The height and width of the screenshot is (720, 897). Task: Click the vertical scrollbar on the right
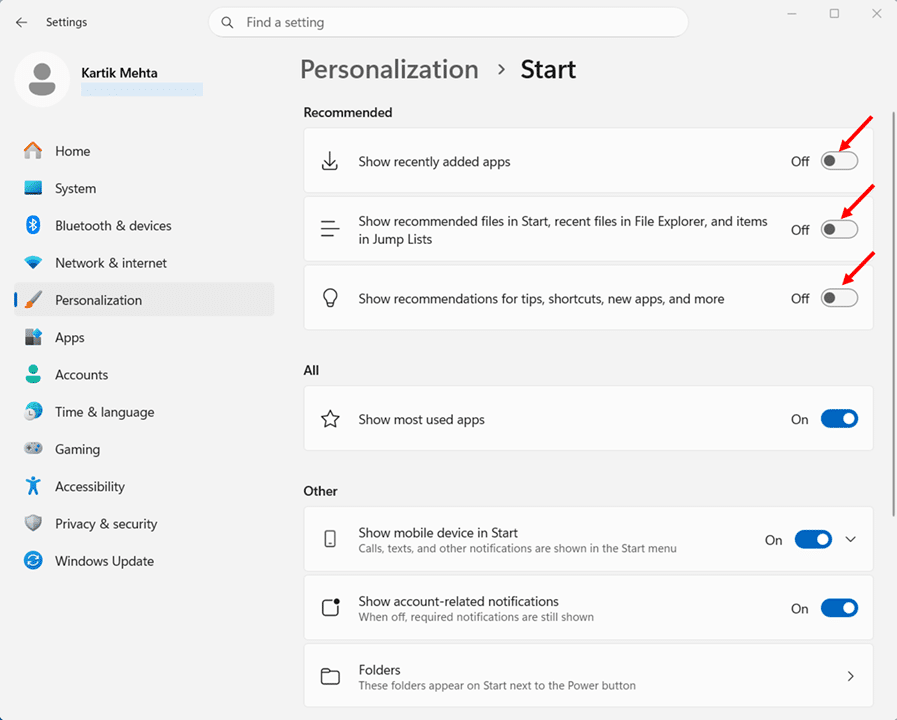pyautogui.click(x=891, y=300)
